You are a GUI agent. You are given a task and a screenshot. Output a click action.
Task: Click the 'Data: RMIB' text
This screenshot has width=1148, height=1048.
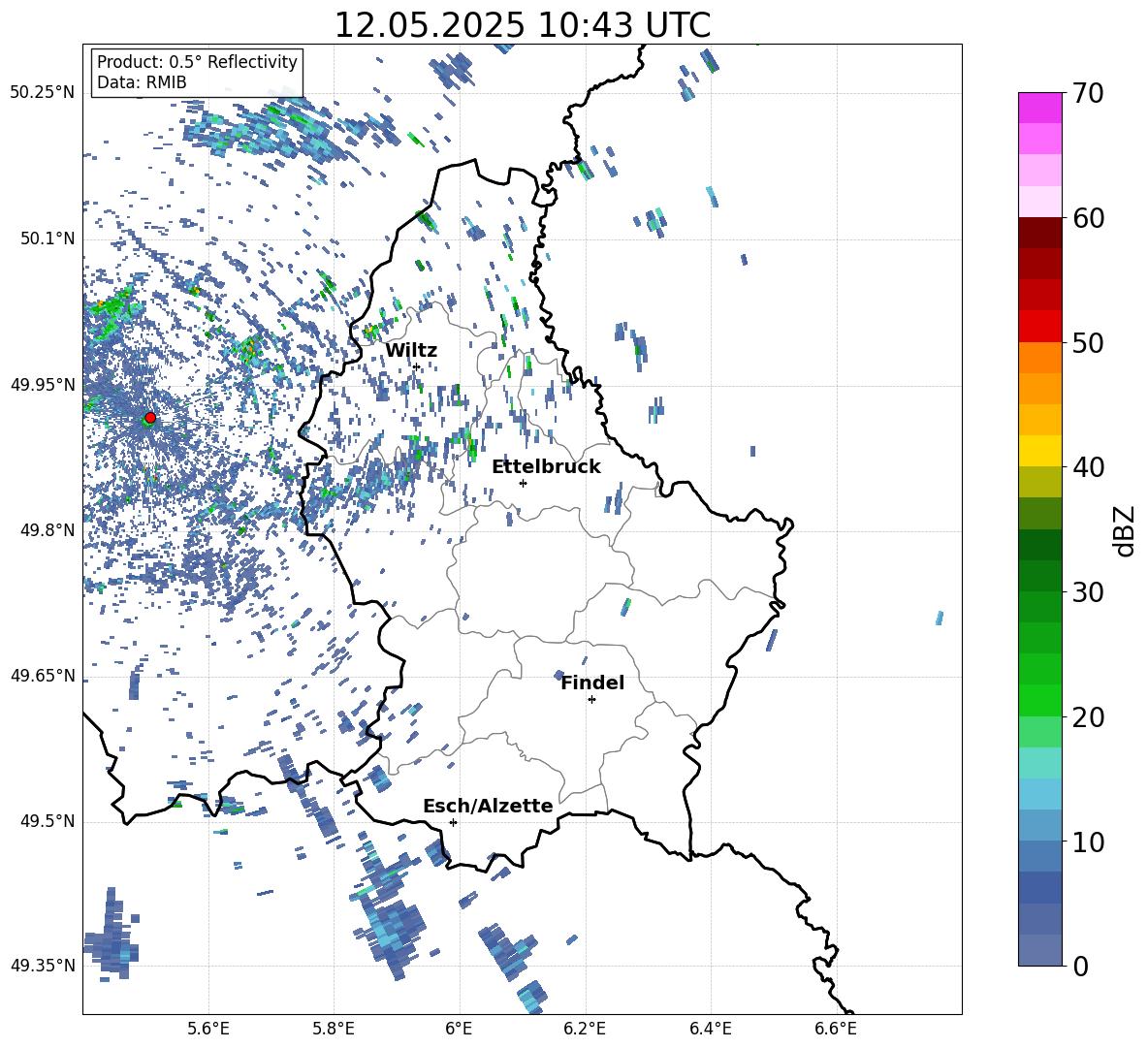[142, 82]
